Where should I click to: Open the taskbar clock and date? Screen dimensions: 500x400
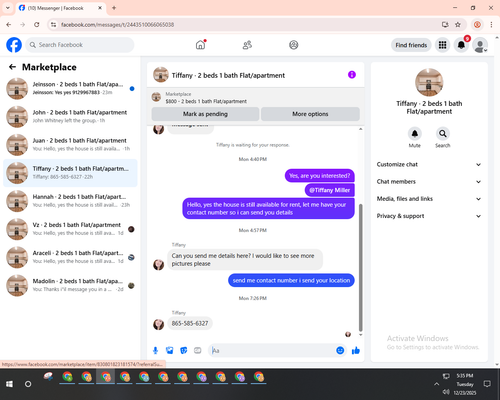click(x=465, y=384)
